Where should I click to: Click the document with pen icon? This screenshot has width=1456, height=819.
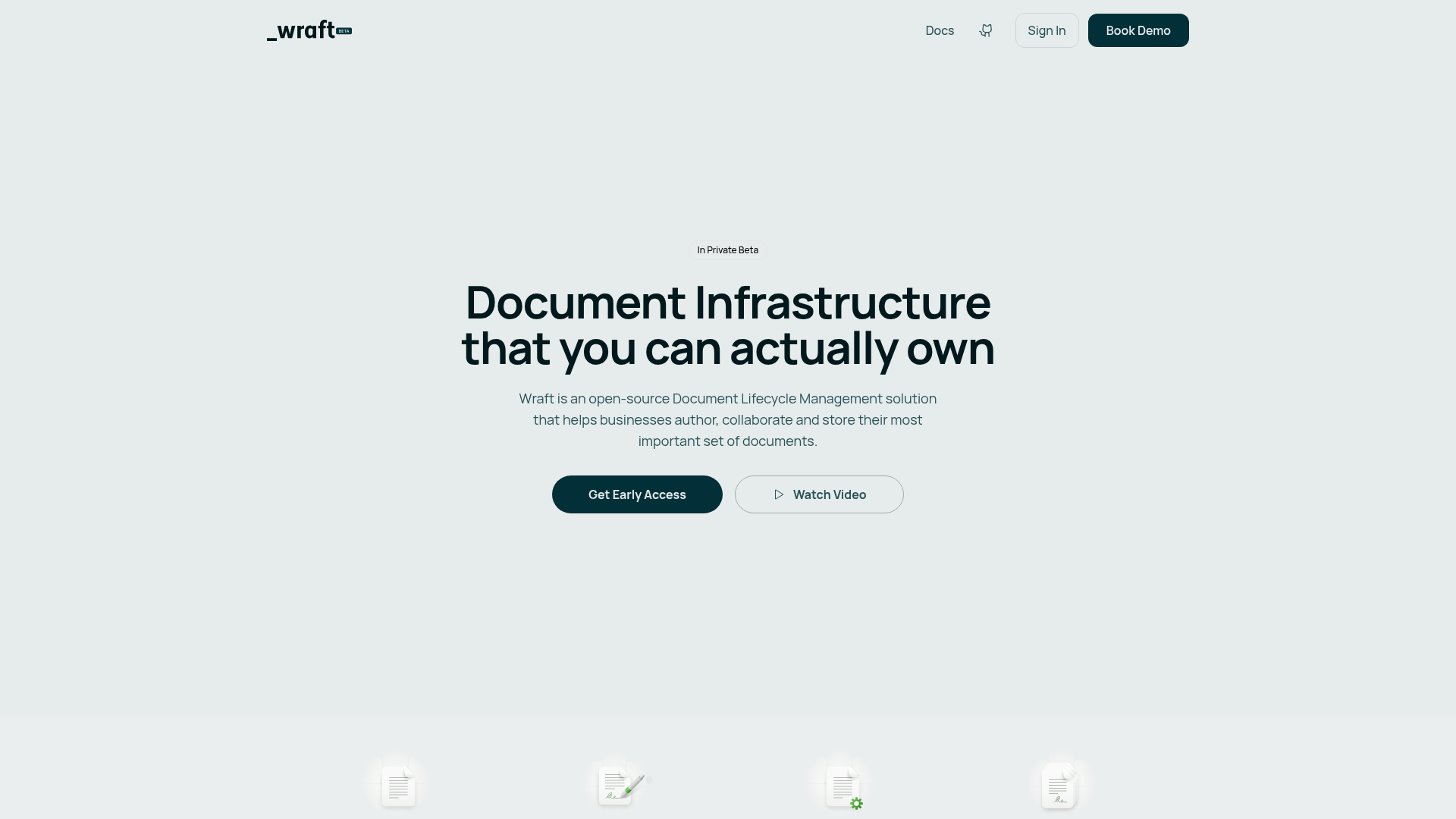point(623,785)
